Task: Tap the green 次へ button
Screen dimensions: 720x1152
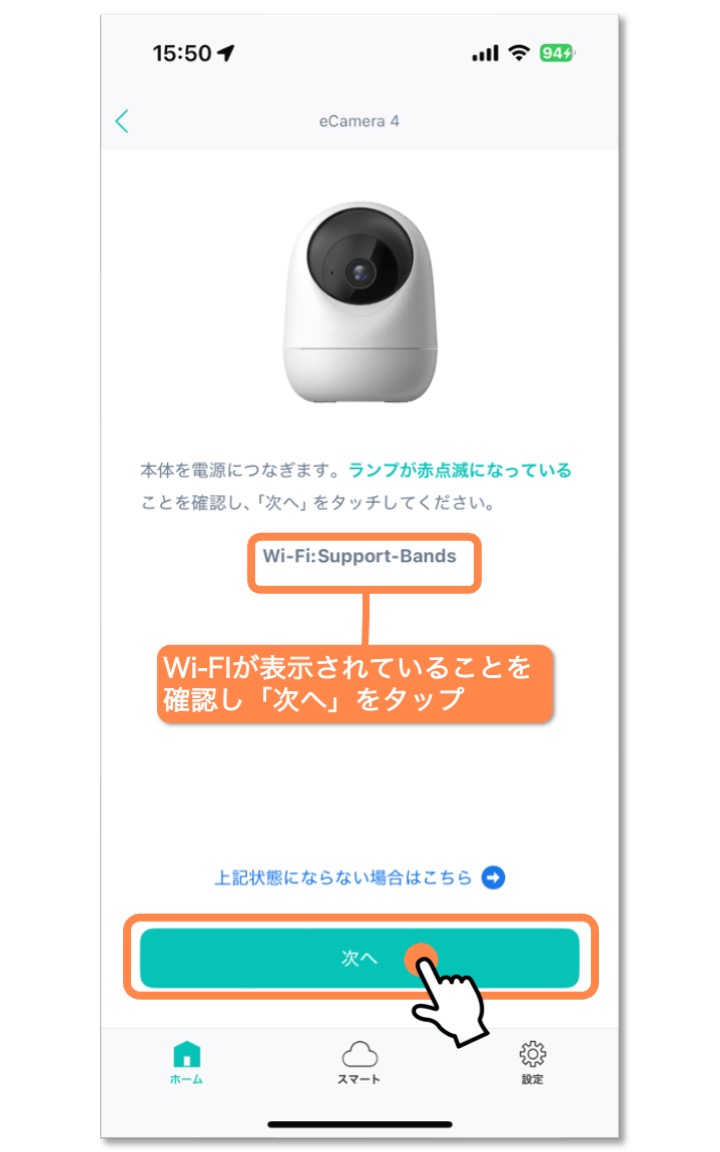Action: coord(359,958)
